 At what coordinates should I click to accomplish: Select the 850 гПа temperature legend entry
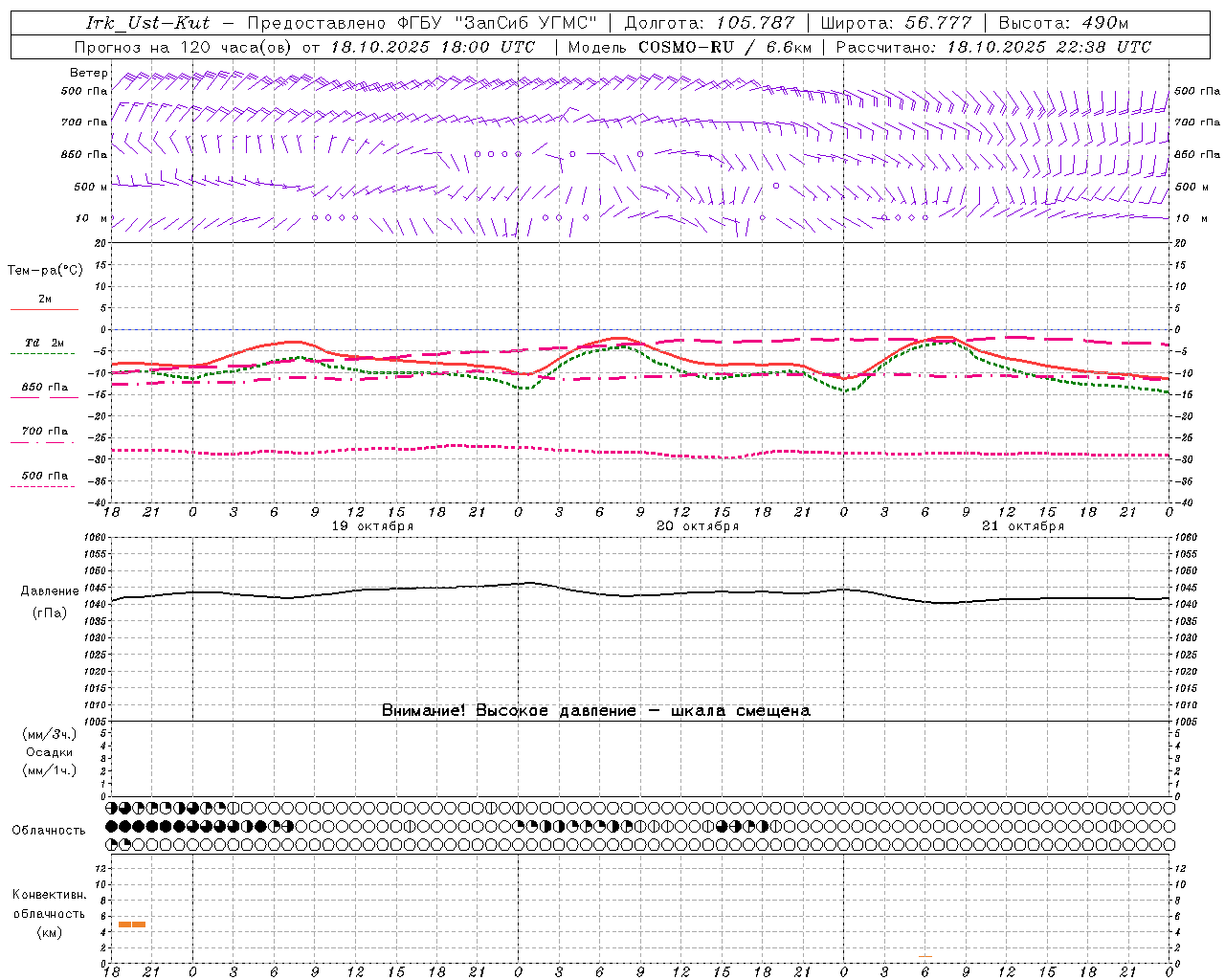[45, 388]
